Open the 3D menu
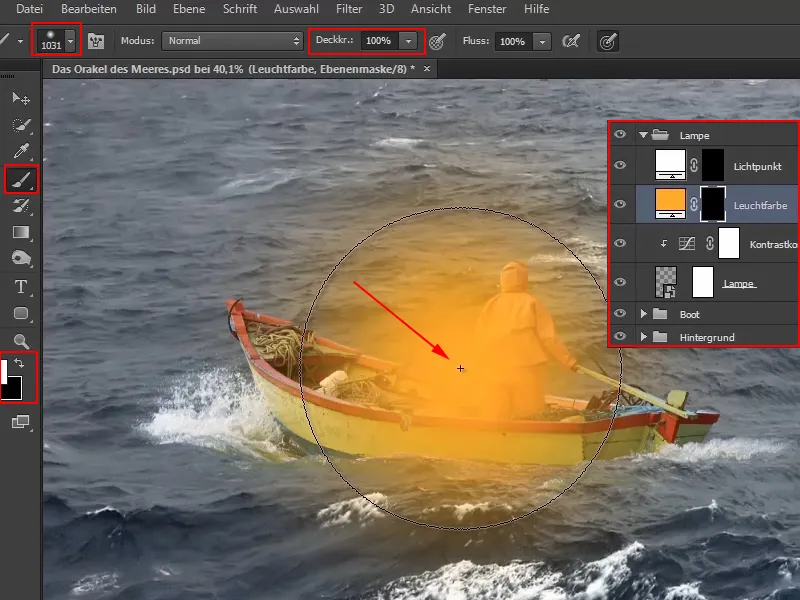This screenshot has height=600, width=800. pos(386,9)
